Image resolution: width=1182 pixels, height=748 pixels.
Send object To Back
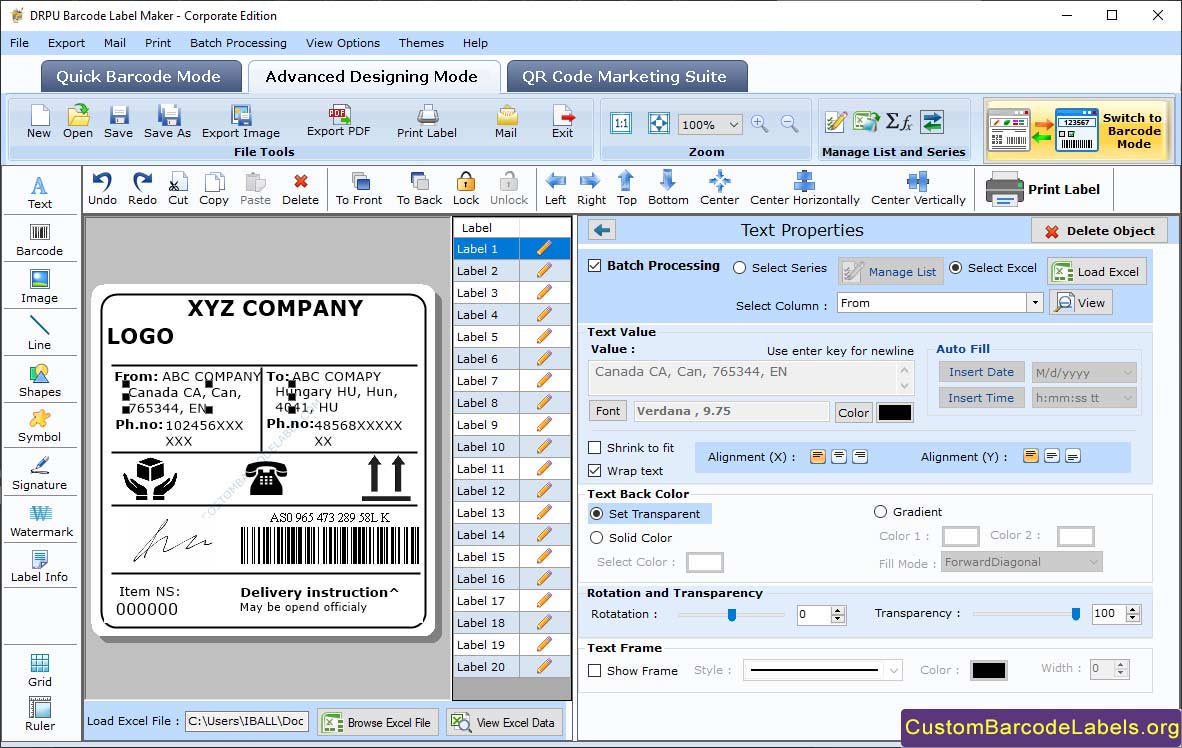419,189
